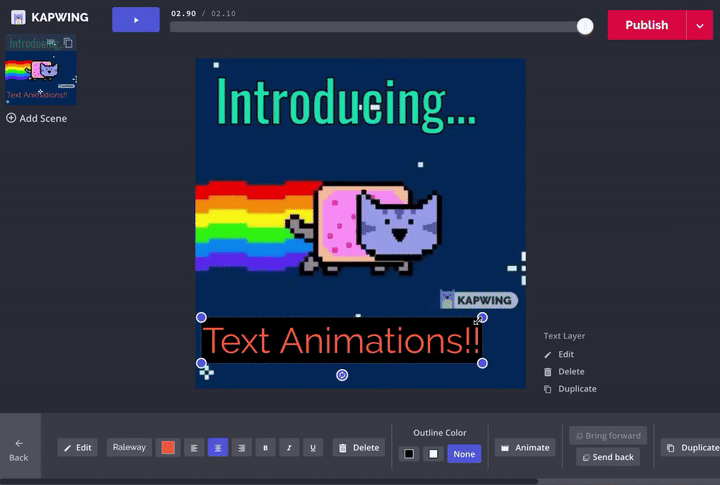Image resolution: width=720 pixels, height=485 pixels.
Task: Click the Kapwing cat logo icon
Action: point(18,17)
